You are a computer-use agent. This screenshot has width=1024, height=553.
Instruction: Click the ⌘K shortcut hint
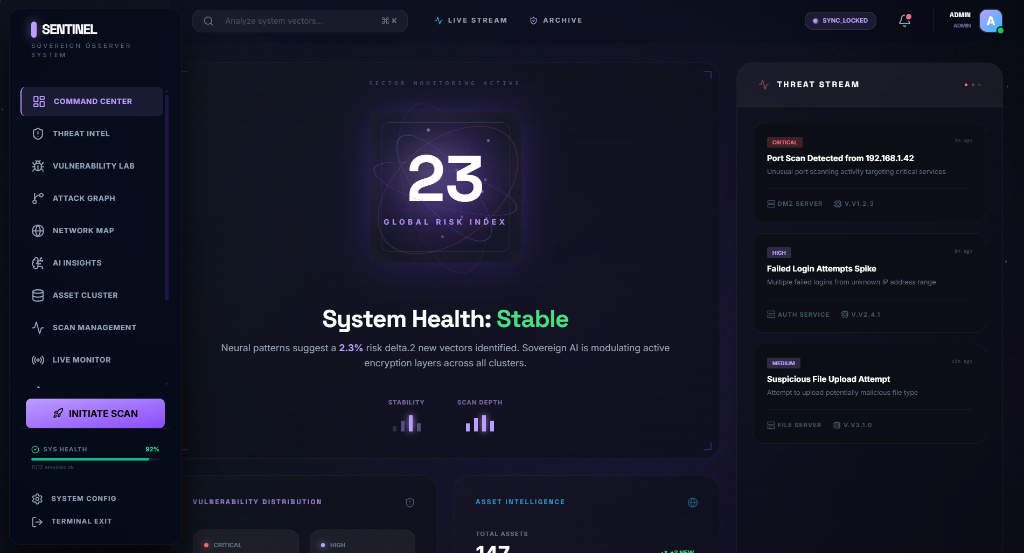(389, 21)
